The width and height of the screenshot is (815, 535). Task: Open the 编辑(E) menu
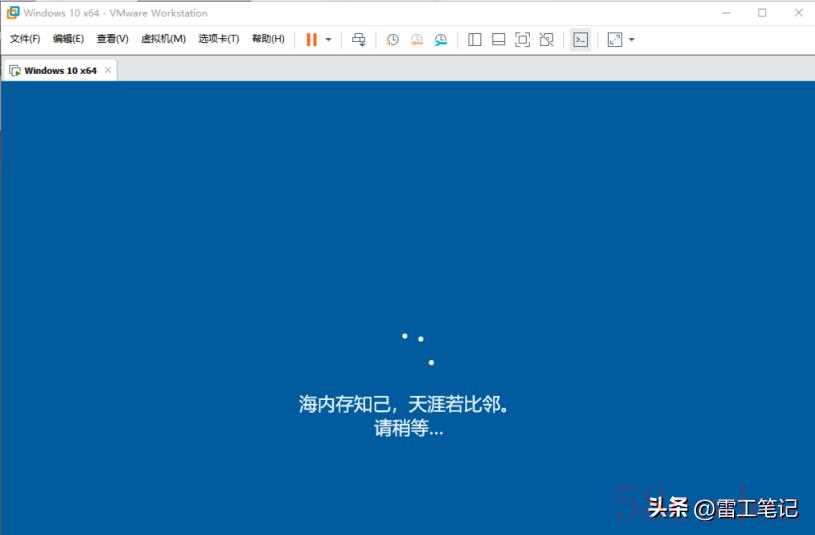(69, 39)
